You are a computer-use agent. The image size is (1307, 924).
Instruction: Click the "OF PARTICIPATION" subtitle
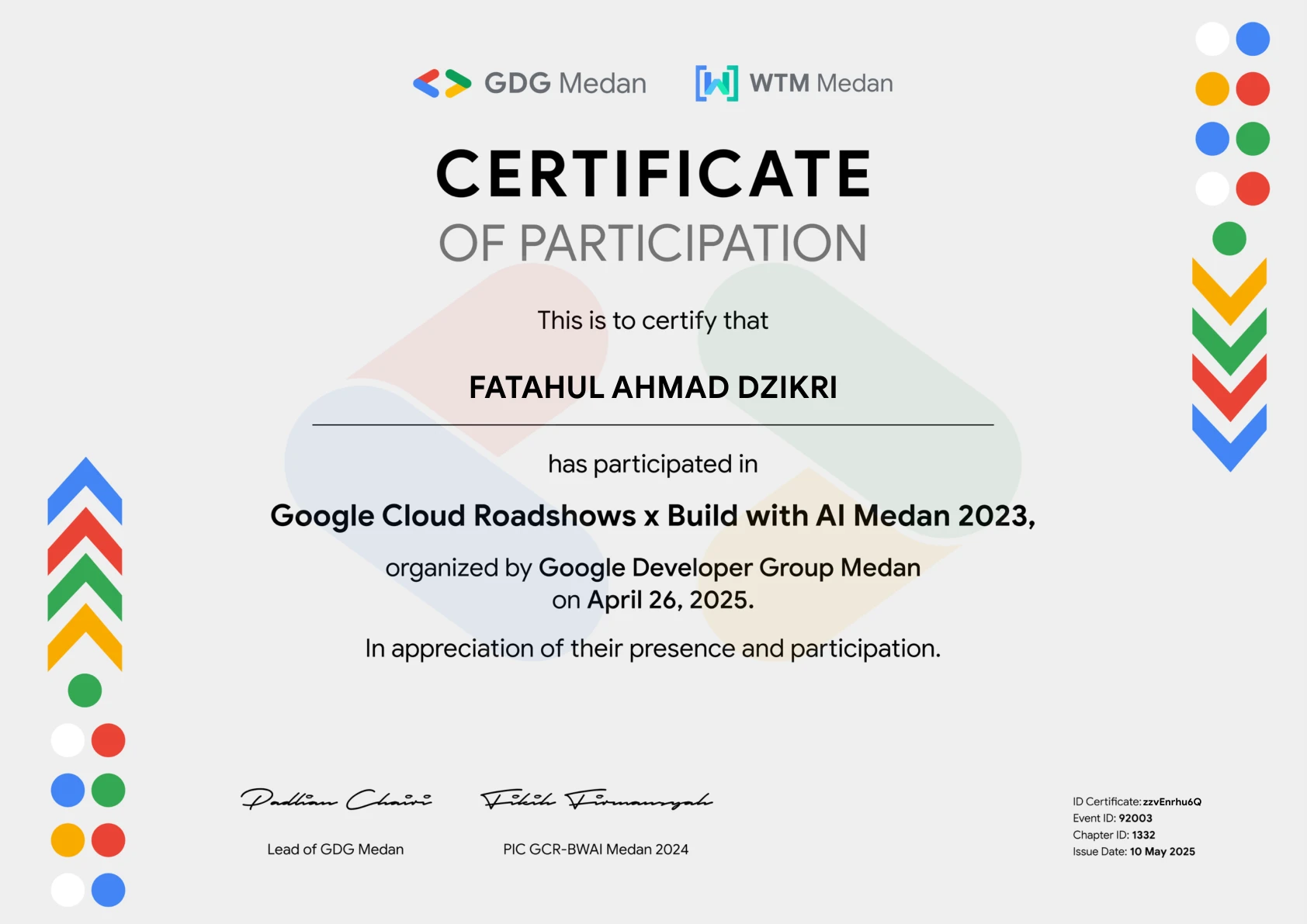pyautogui.click(x=653, y=244)
